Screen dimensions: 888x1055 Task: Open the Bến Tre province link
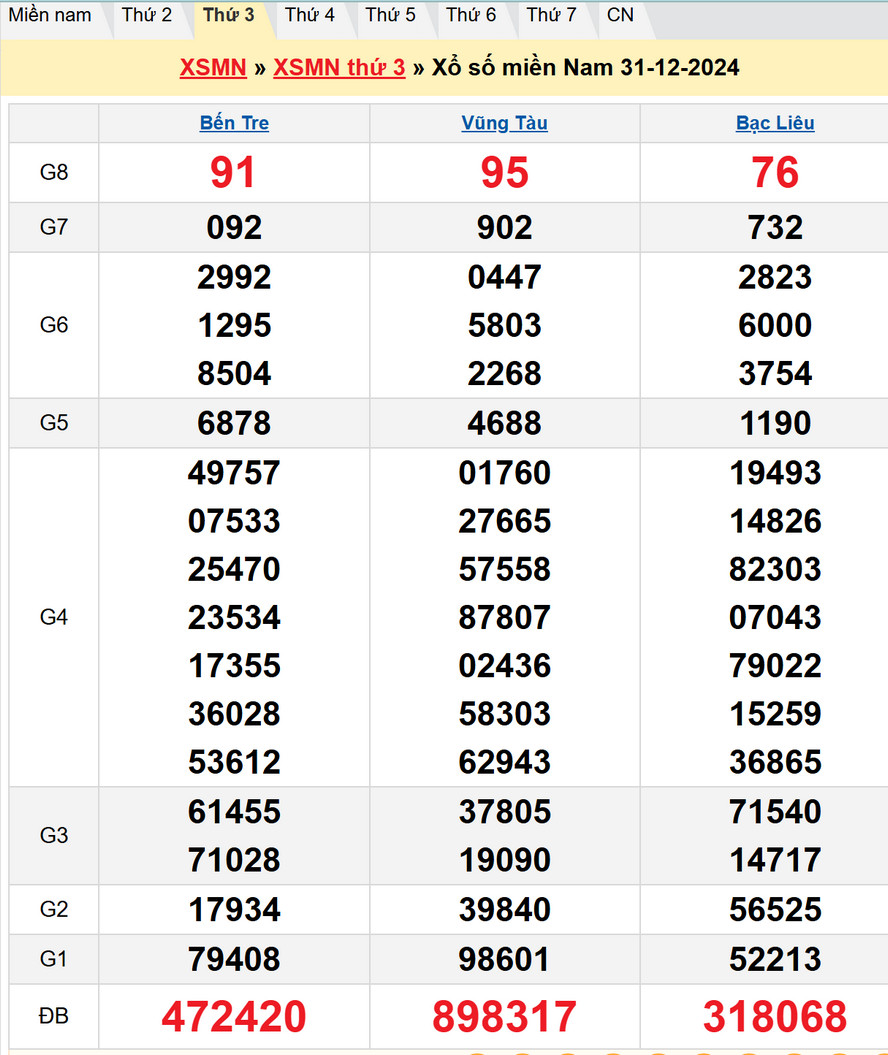pyautogui.click(x=234, y=123)
